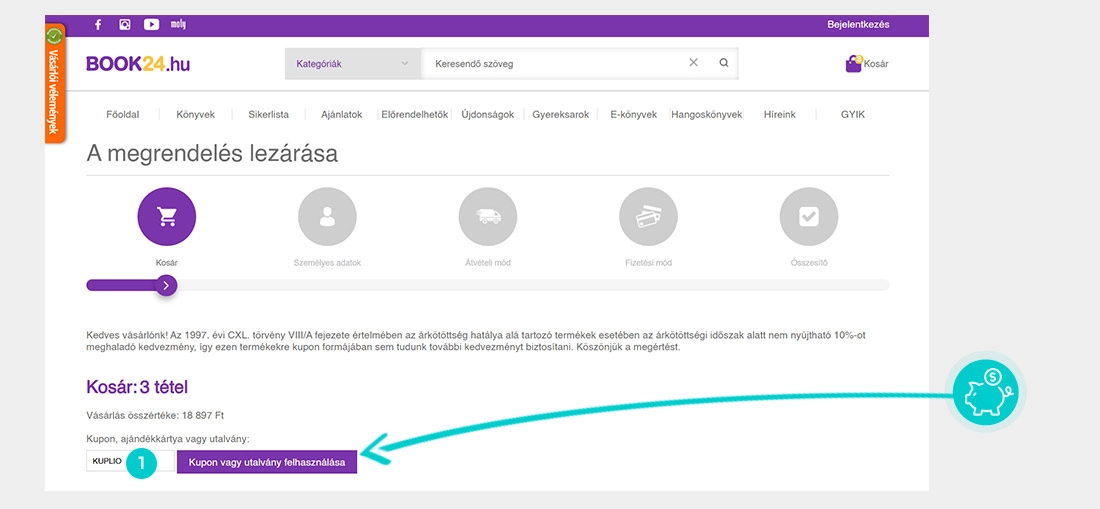Image resolution: width=1100 pixels, height=509 pixels.
Task: Open the Híreink menu item
Action: pyautogui.click(x=780, y=115)
